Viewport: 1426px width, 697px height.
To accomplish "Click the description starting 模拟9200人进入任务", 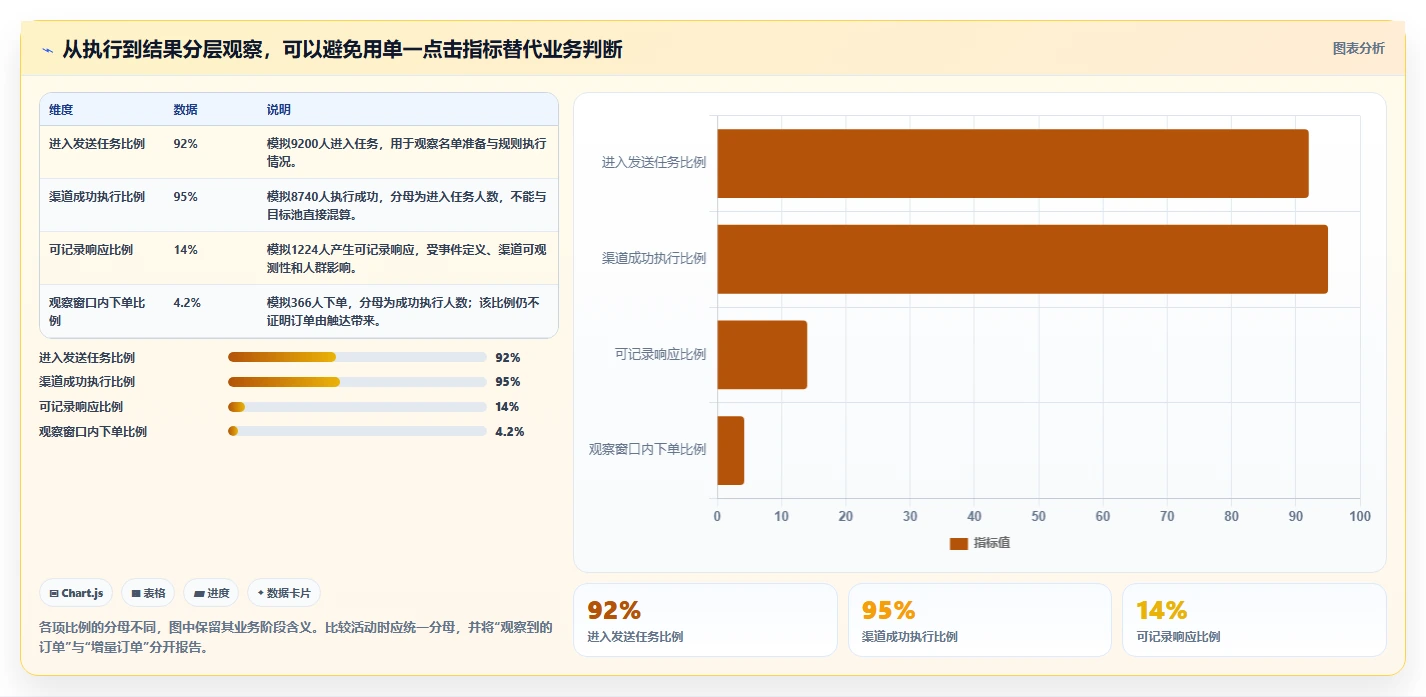I will coord(407,152).
